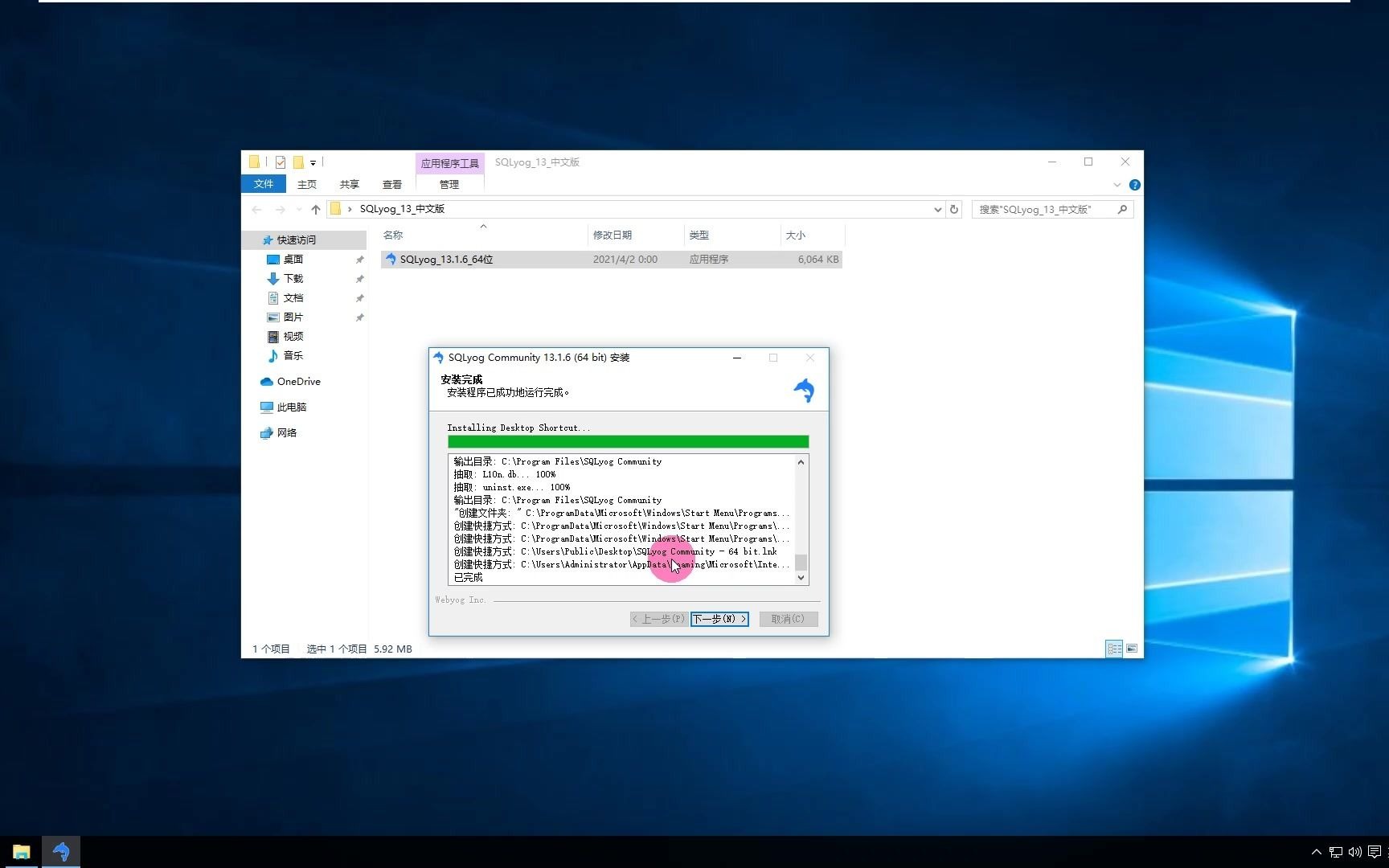Click the SQLyog_13.1.6_64位 file icon
This screenshot has width=1389, height=868.
(391, 259)
